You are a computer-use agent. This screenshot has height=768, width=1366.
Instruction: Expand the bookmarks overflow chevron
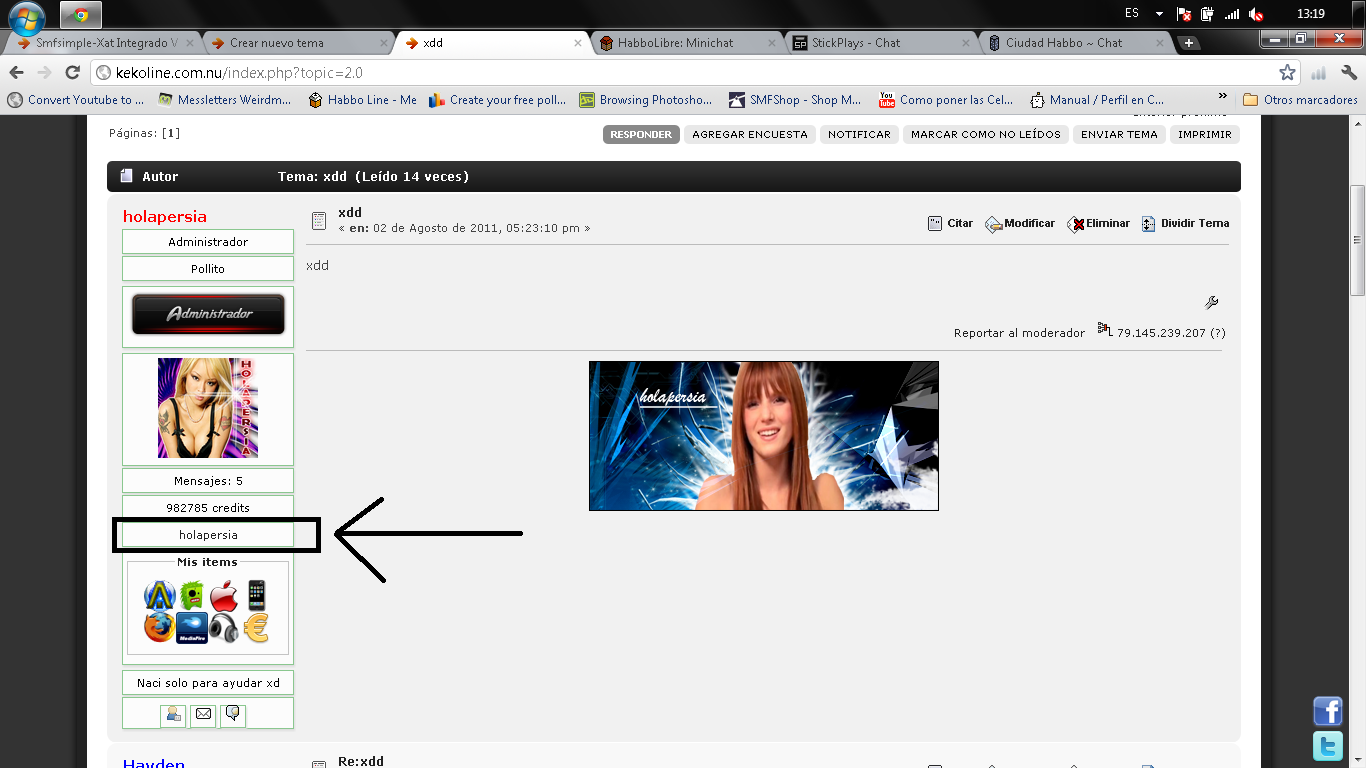[1222, 97]
